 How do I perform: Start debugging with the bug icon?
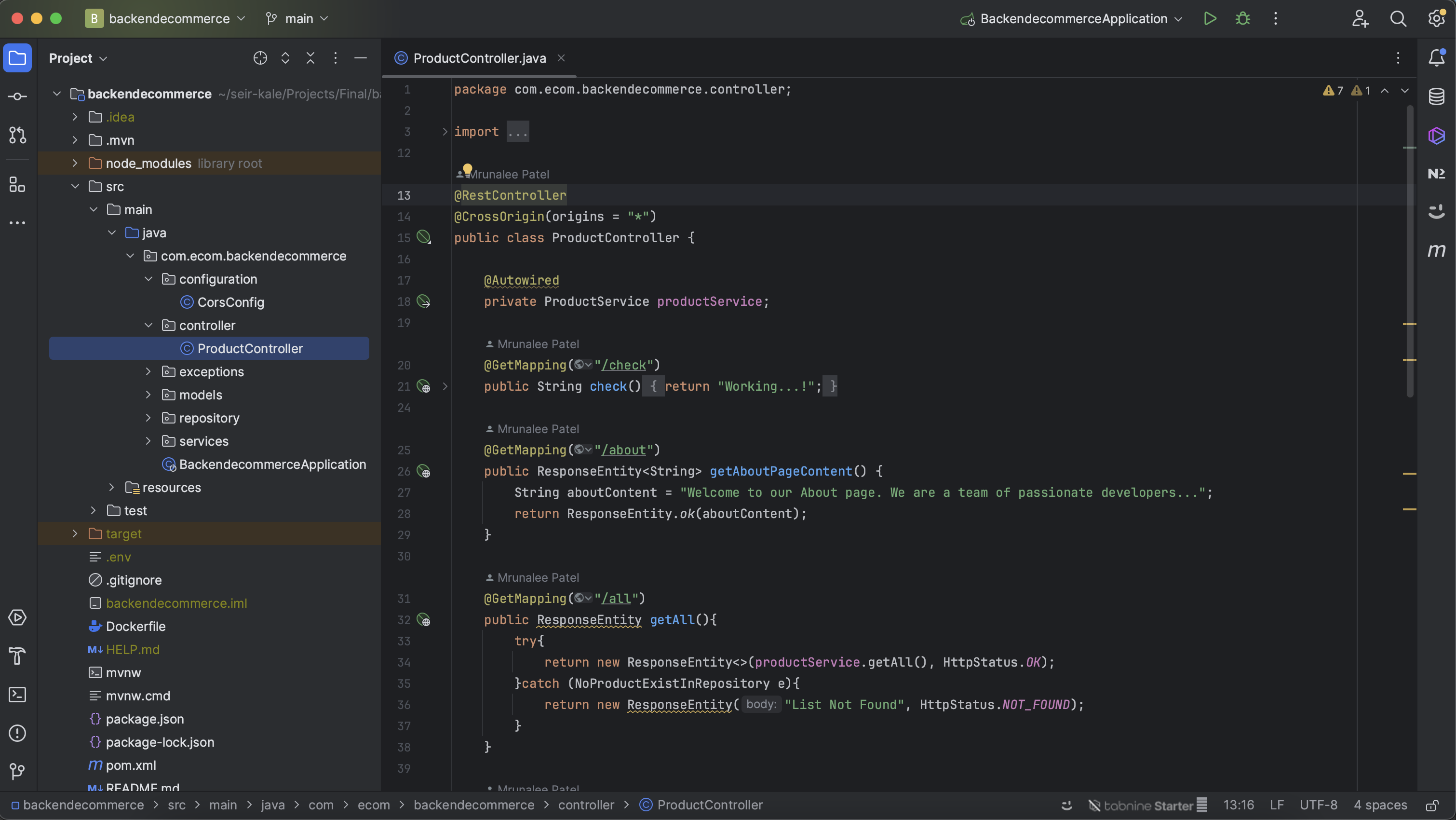tap(1242, 19)
